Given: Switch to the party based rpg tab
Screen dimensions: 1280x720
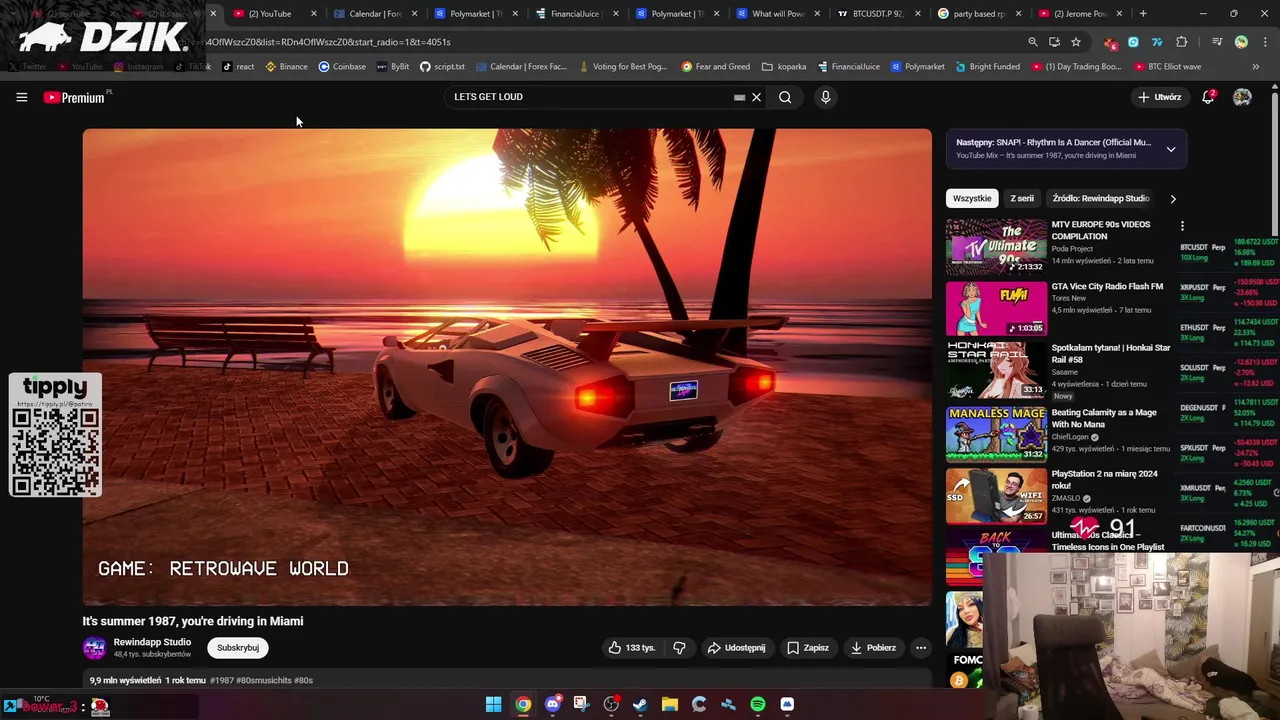Looking at the screenshot, I should click(980, 13).
